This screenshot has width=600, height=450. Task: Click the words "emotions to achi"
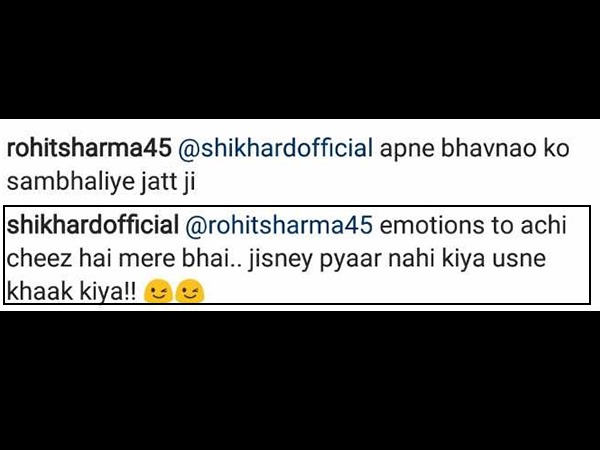click(x=473, y=225)
